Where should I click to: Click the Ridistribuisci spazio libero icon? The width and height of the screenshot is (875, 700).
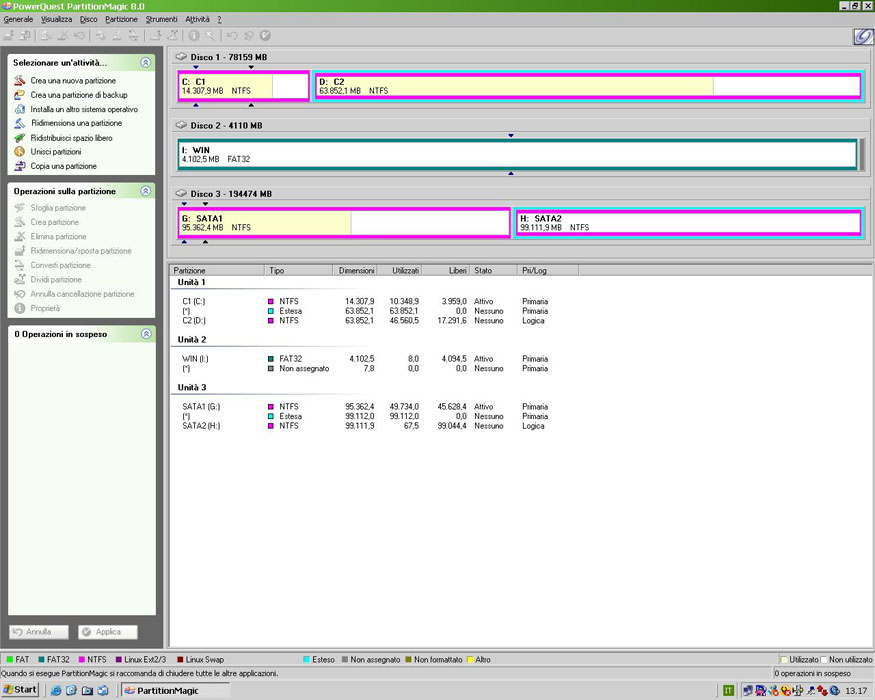click(20, 138)
